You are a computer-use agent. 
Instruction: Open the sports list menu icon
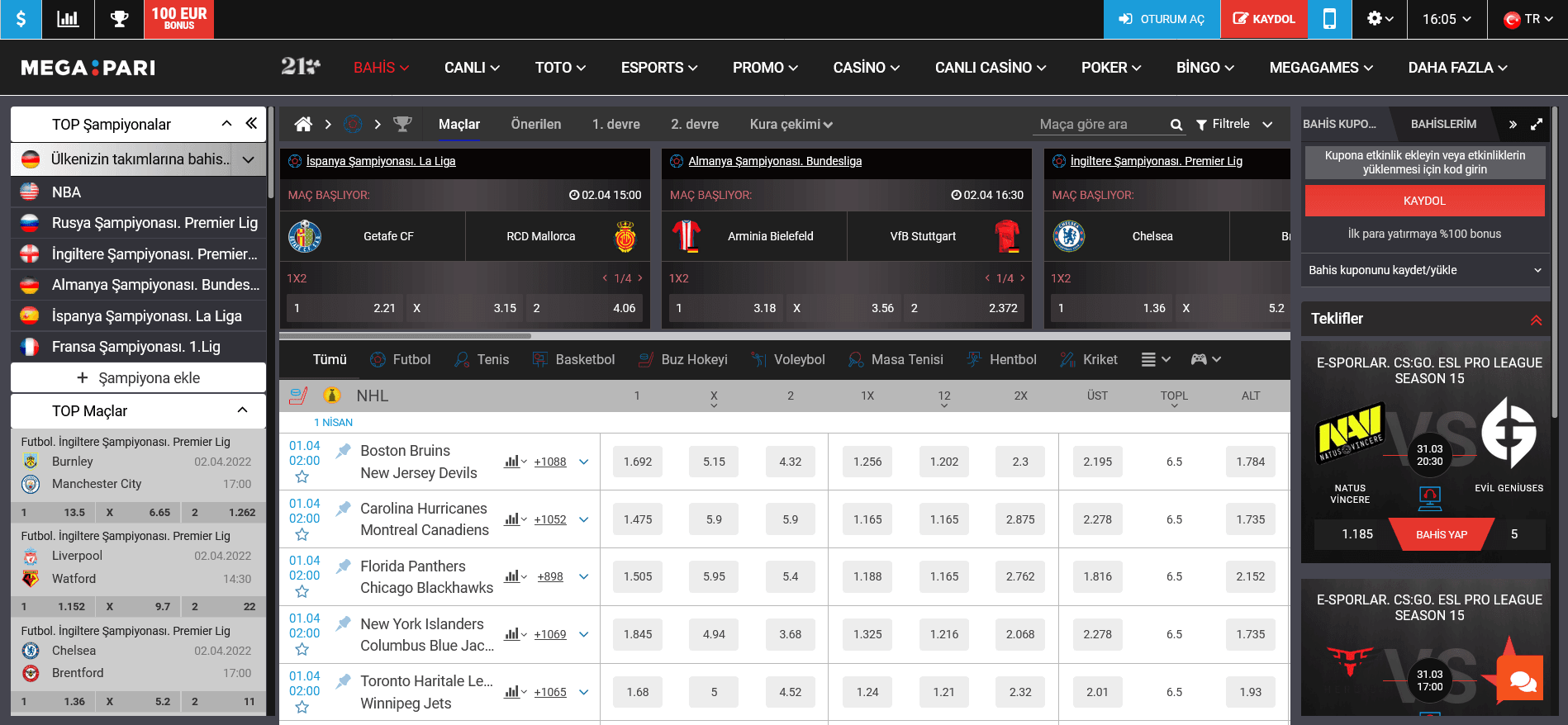1156,359
